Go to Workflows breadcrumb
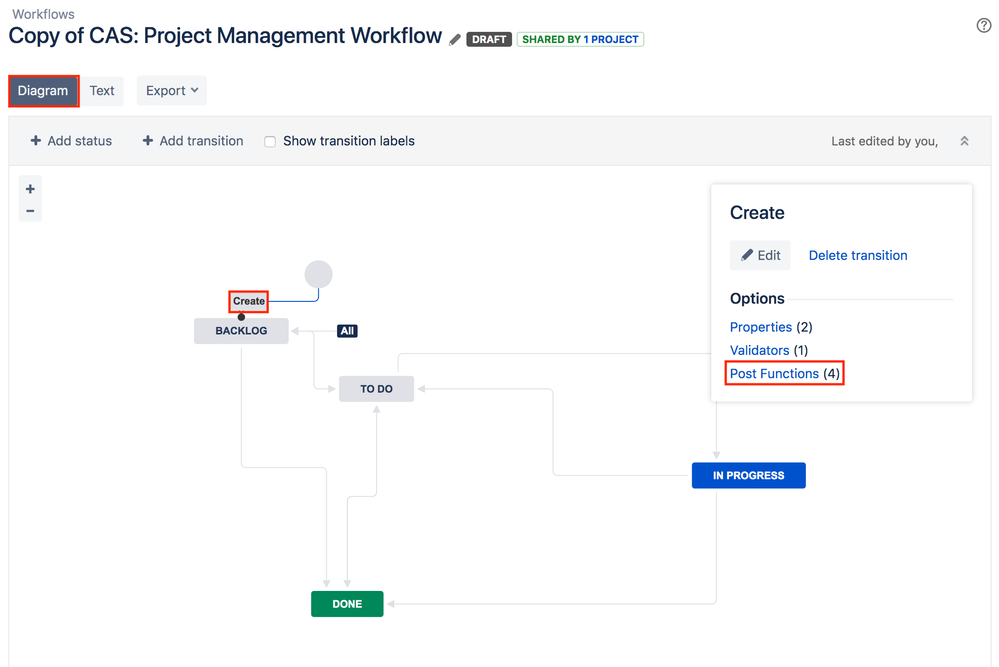 pyautogui.click(x=43, y=14)
